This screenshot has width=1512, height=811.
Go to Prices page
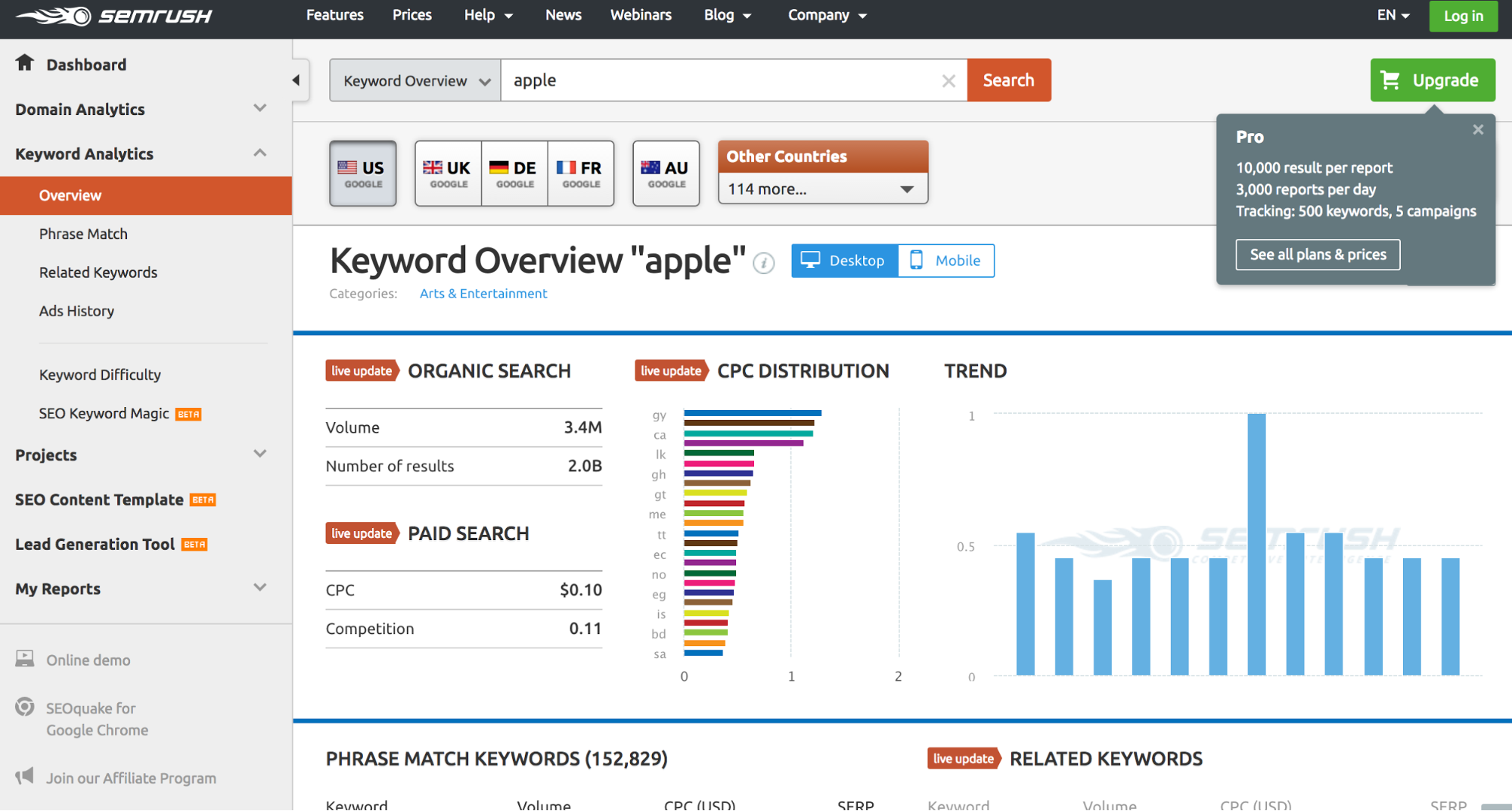412,15
